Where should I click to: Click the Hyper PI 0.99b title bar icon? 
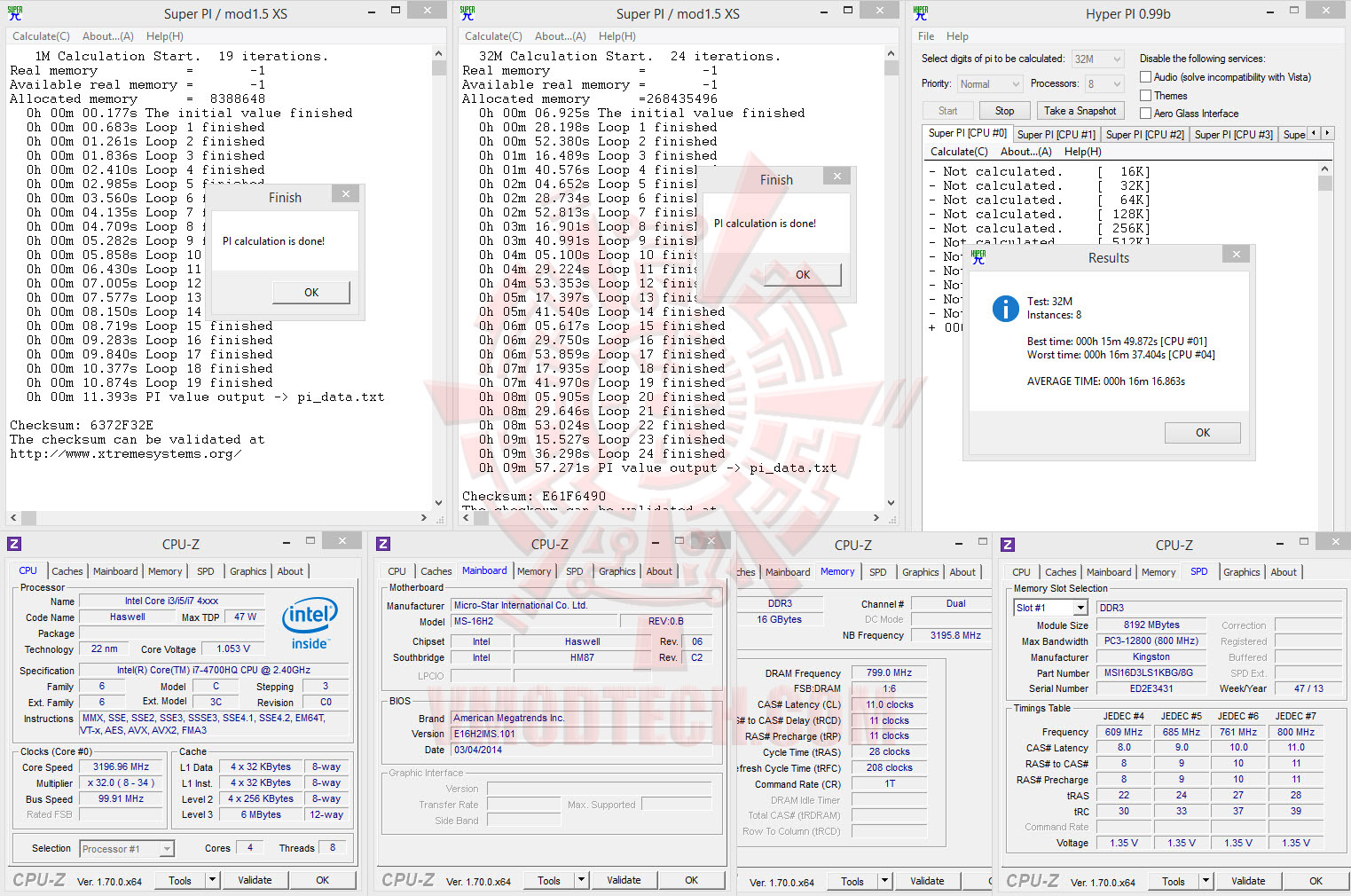pos(920,12)
